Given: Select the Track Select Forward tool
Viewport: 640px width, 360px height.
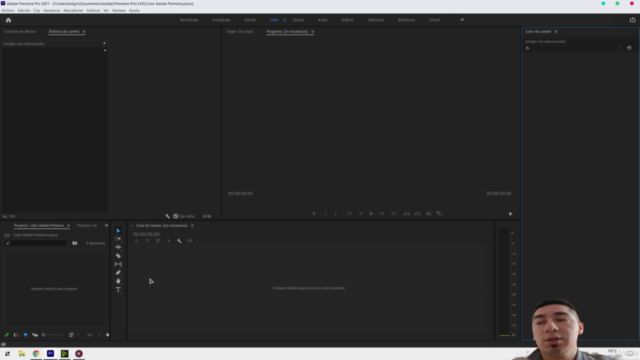Looking at the screenshot, I should point(118,239).
